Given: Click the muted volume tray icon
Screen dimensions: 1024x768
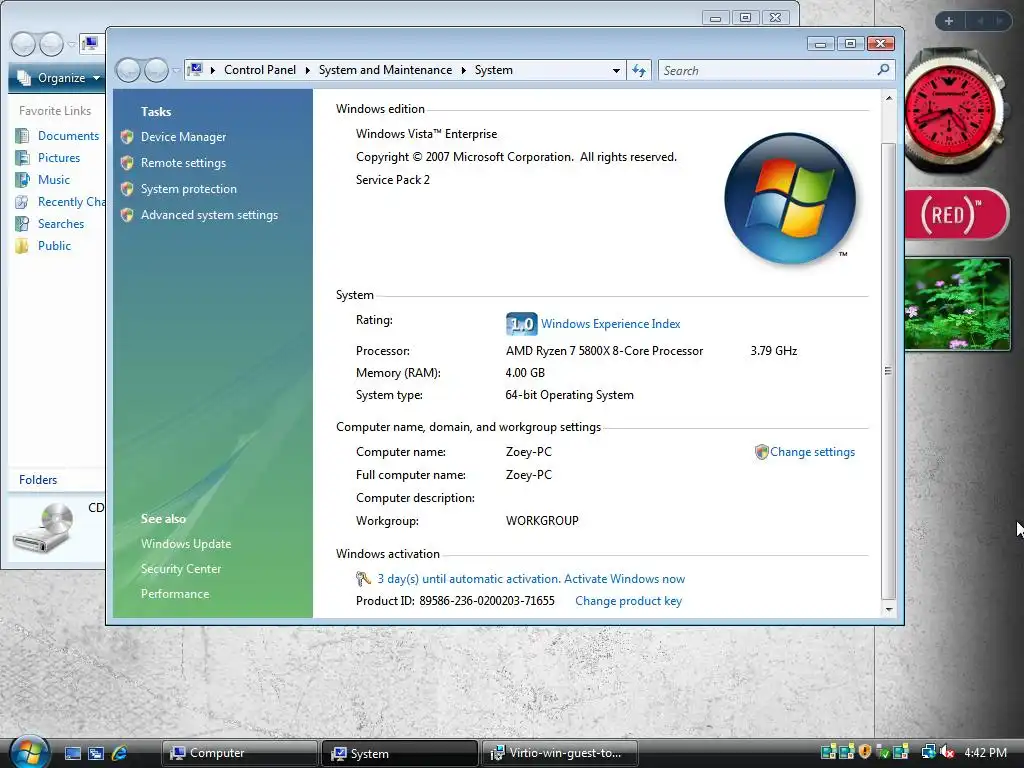Looking at the screenshot, I should point(947,752).
